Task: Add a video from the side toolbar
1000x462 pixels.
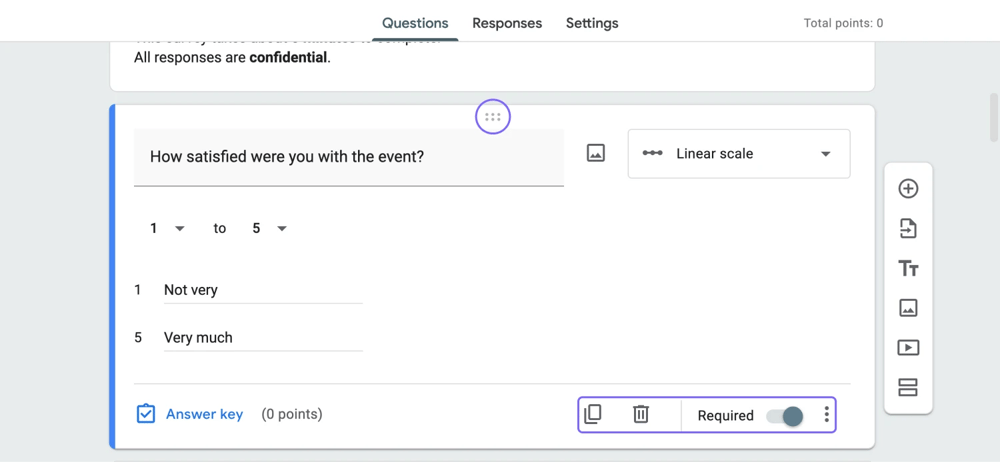Action: [x=908, y=348]
